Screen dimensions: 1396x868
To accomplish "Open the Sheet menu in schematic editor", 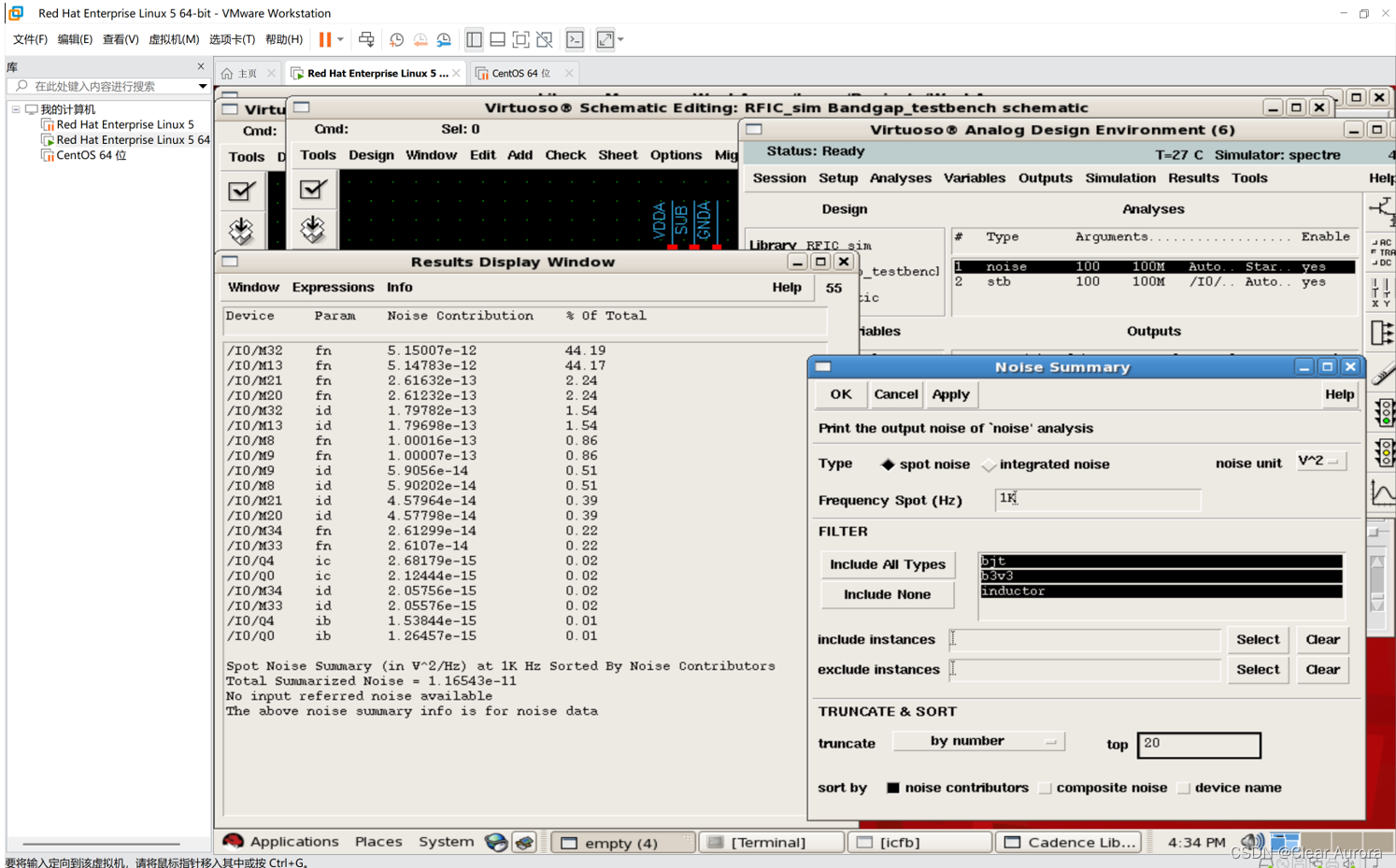I will [618, 155].
